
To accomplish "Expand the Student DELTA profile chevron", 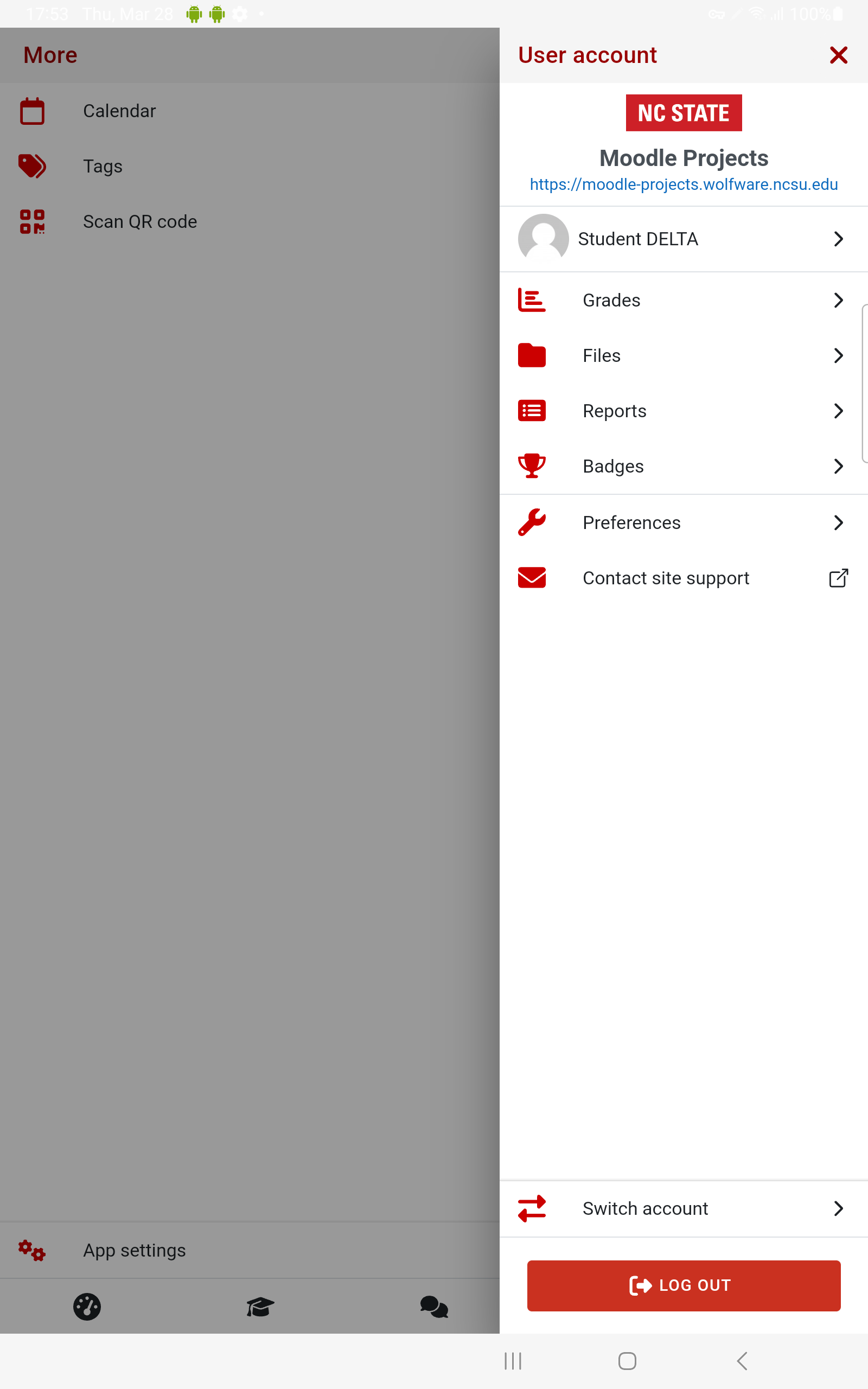I will (838, 239).
